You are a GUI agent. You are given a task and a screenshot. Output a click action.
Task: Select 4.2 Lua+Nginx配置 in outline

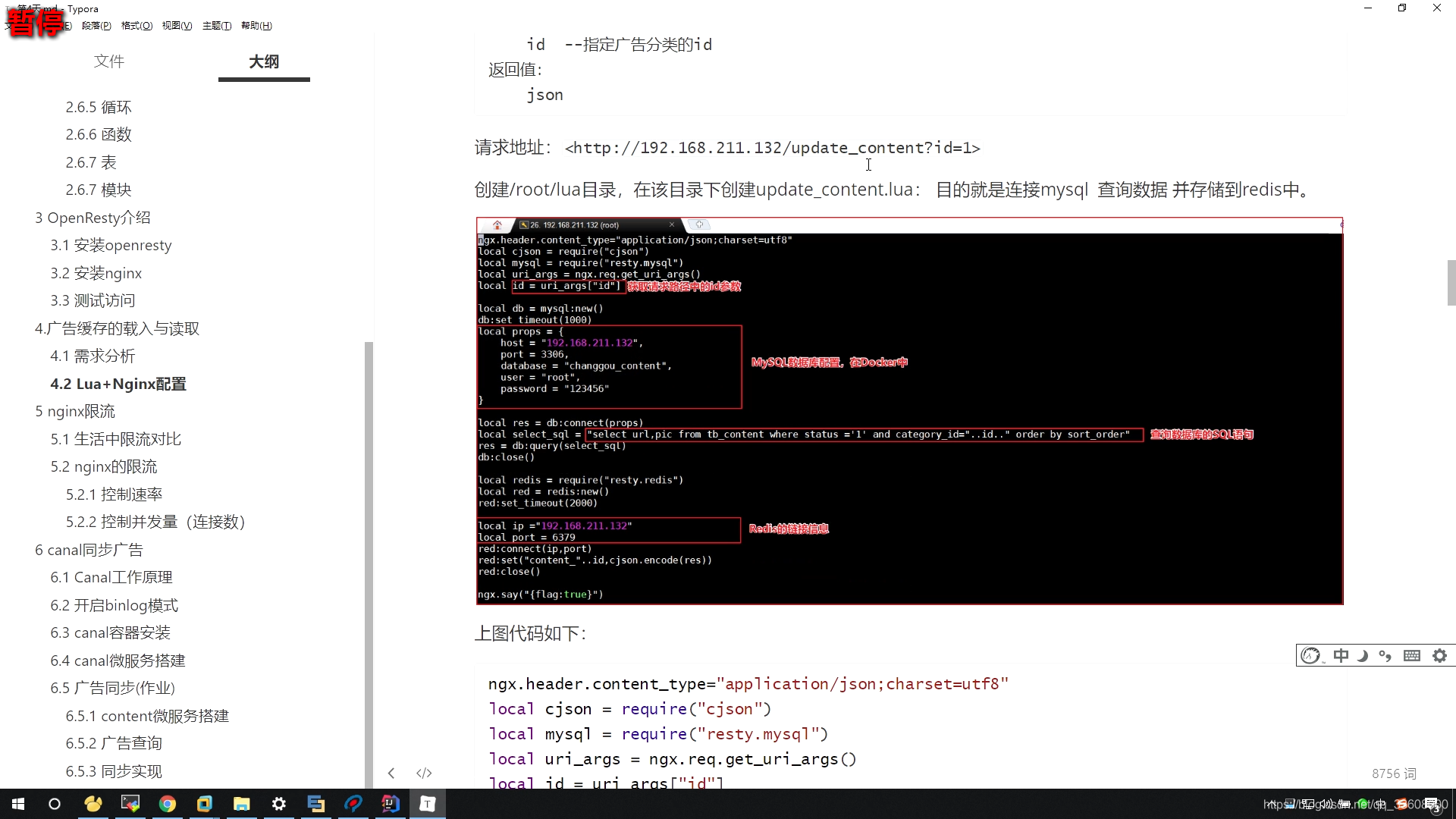[x=118, y=384]
